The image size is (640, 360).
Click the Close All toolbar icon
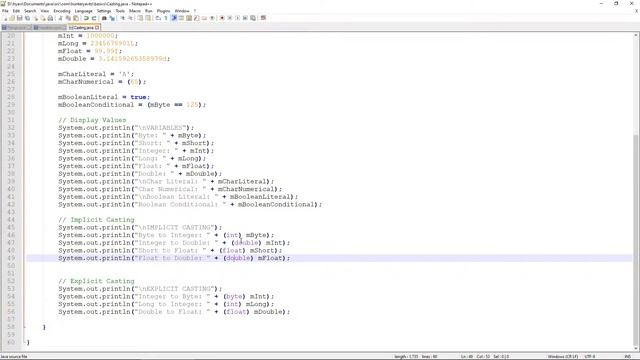pyautogui.click(x=43, y=18)
